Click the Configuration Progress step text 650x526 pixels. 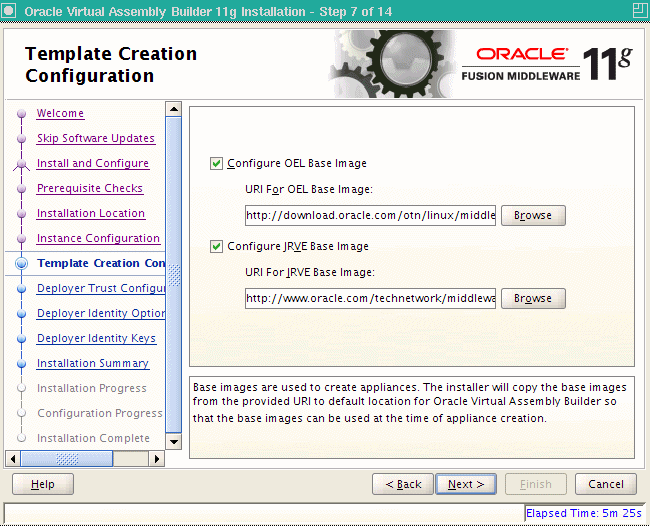point(99,413)
